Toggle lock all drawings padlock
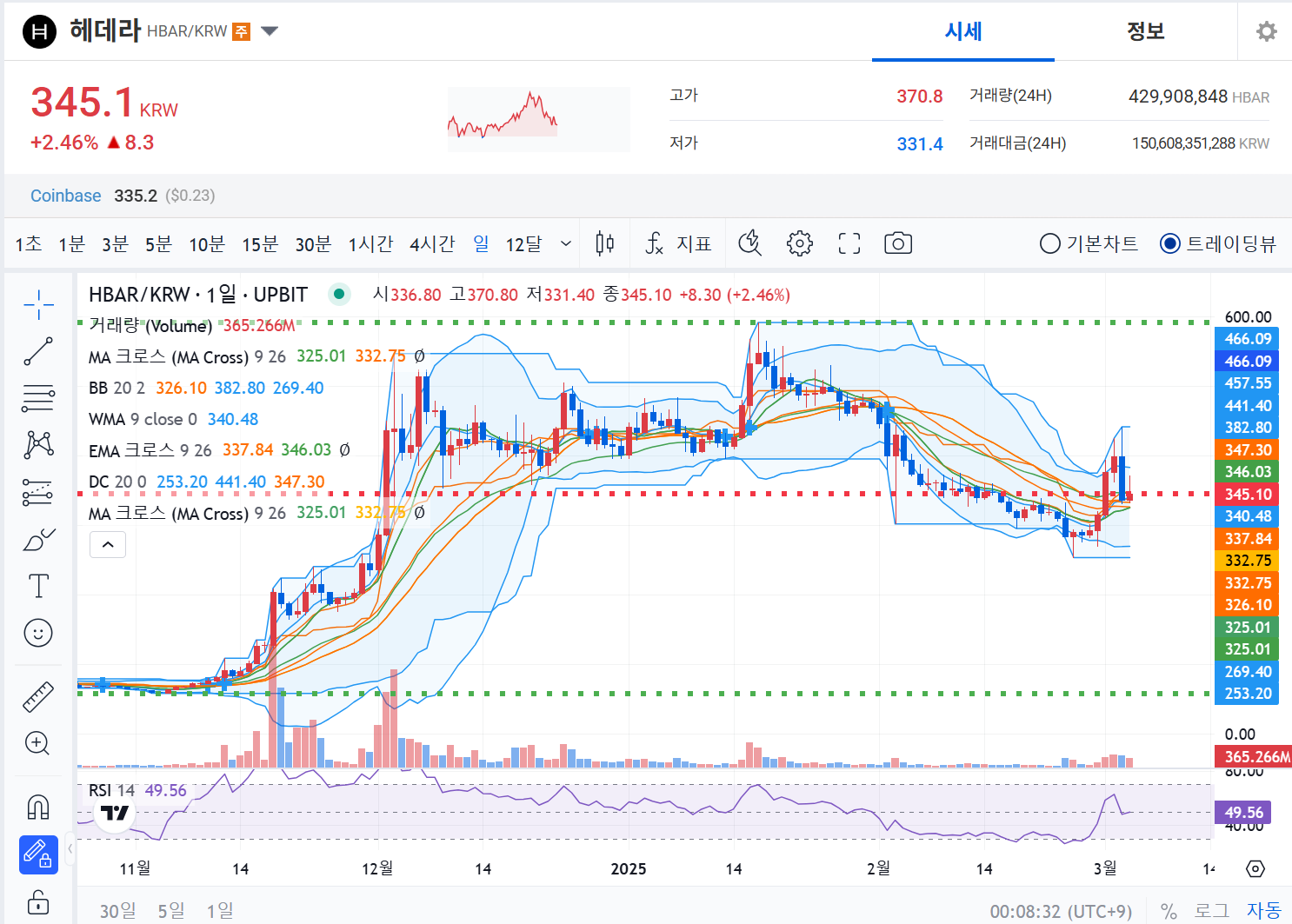 click(38, 901)
